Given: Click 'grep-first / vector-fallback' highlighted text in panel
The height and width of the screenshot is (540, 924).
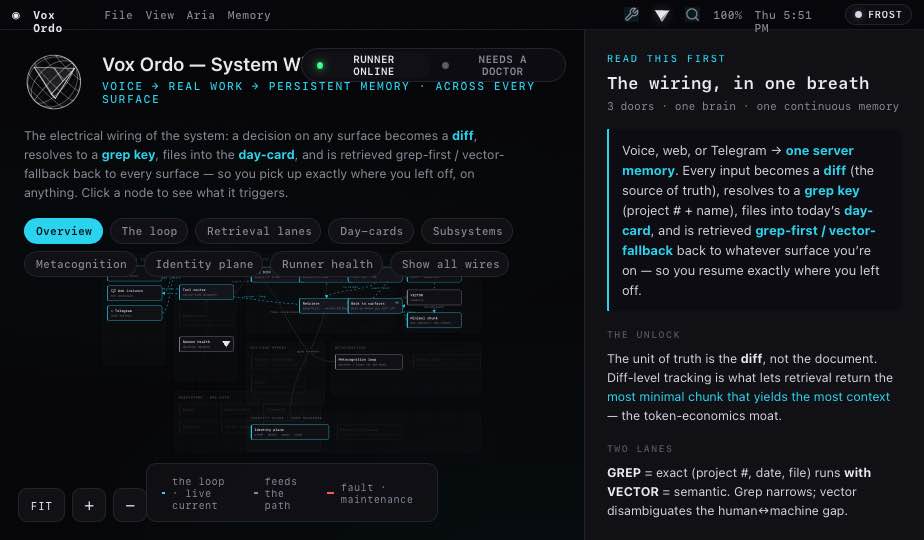Looking at the screenshot, I should pyautogui.click(x=748, y=241).
